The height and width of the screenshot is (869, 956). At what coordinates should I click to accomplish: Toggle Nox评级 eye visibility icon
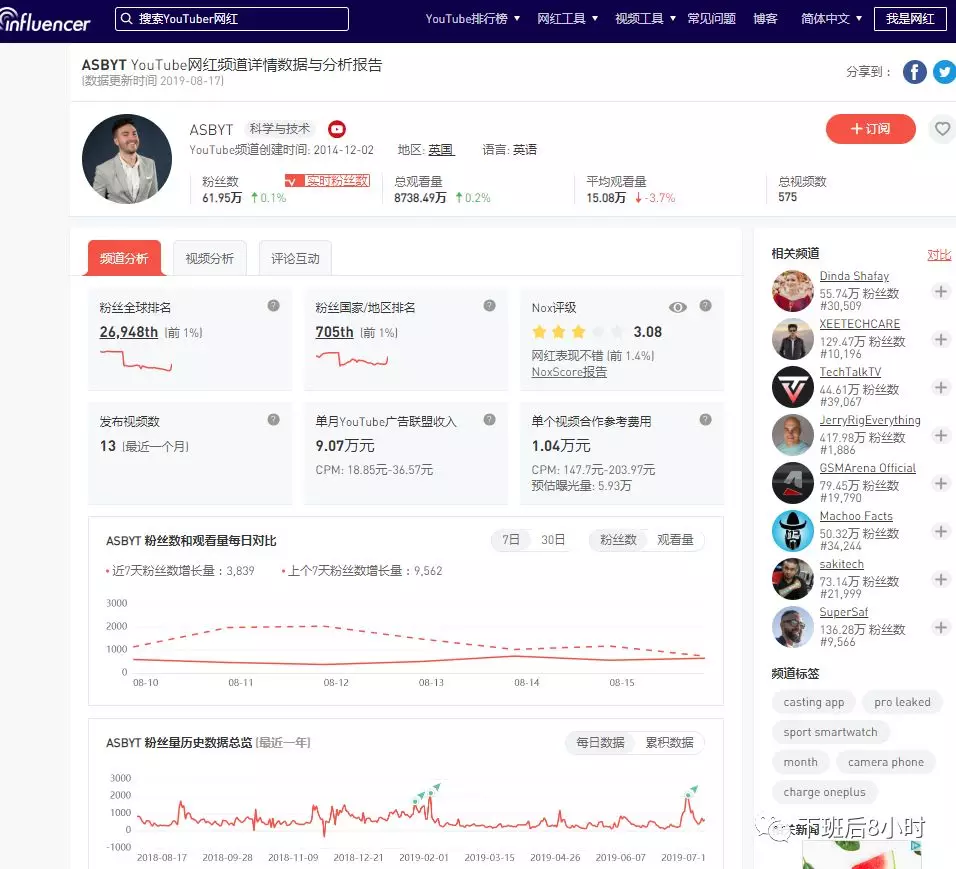[677, 307]
